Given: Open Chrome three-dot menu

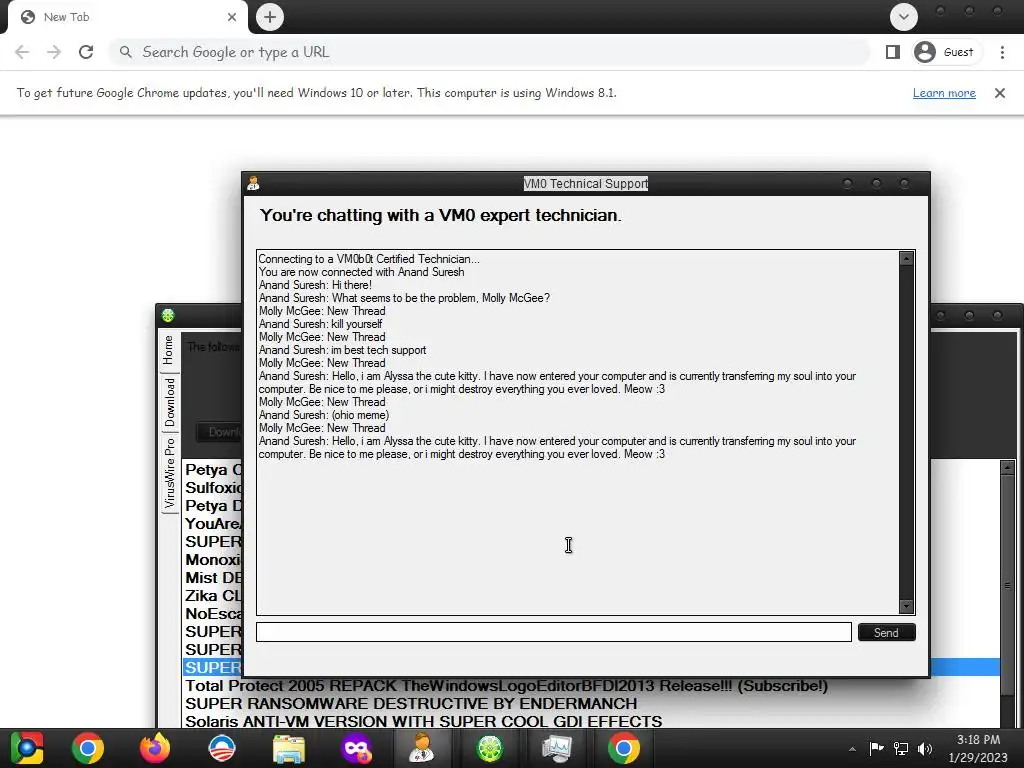Looking at the screenshot, I should tap(1002, 52).
